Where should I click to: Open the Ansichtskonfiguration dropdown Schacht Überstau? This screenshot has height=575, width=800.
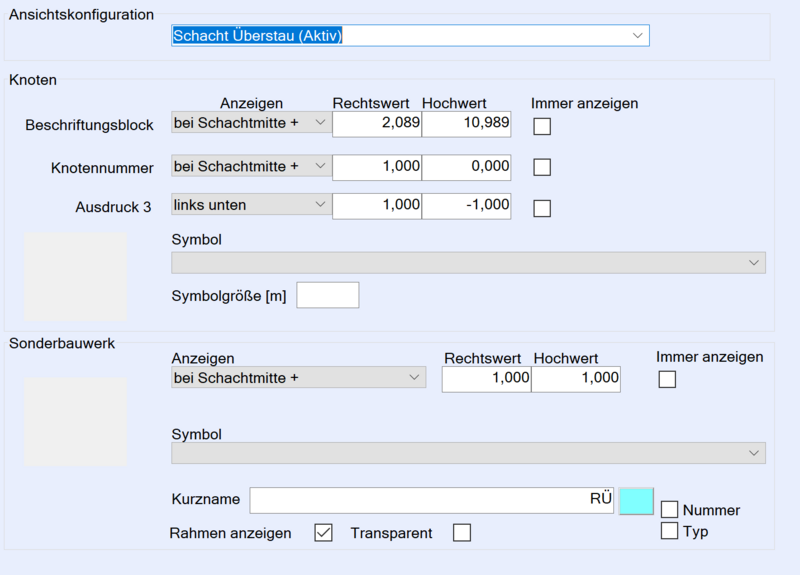coord(410,36)
